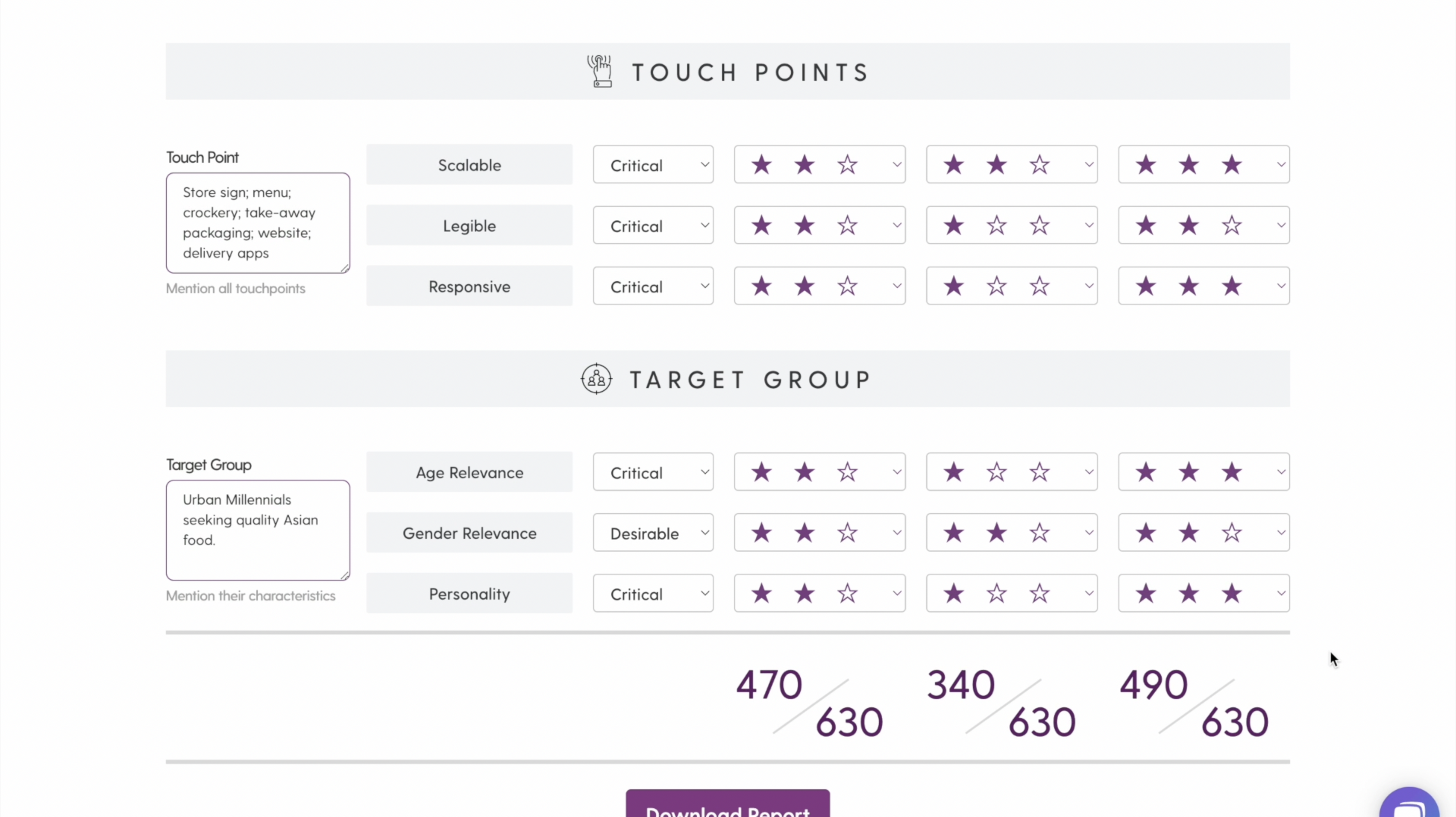Screen dimensions: 1456x817
Task: Click the Responsive criterion label
Action: [x=469, y=286]
